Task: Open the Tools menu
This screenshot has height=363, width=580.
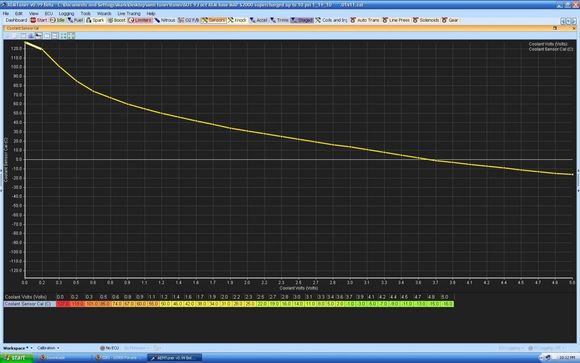Action: coord(85,13)
